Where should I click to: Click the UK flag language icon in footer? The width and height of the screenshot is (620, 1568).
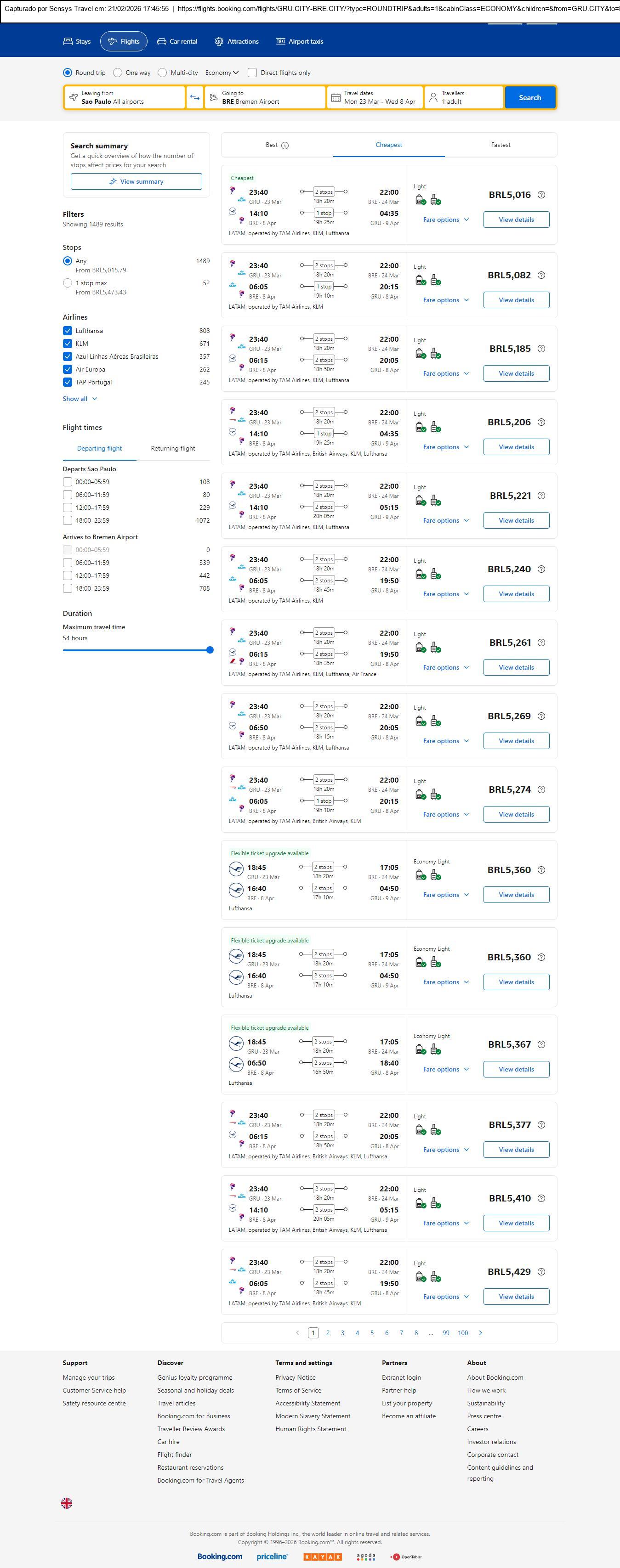pos(67,1503)
